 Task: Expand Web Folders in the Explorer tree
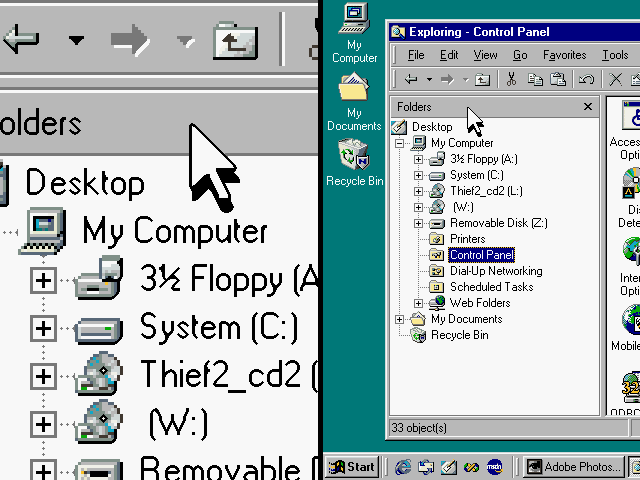click(418, 303)
